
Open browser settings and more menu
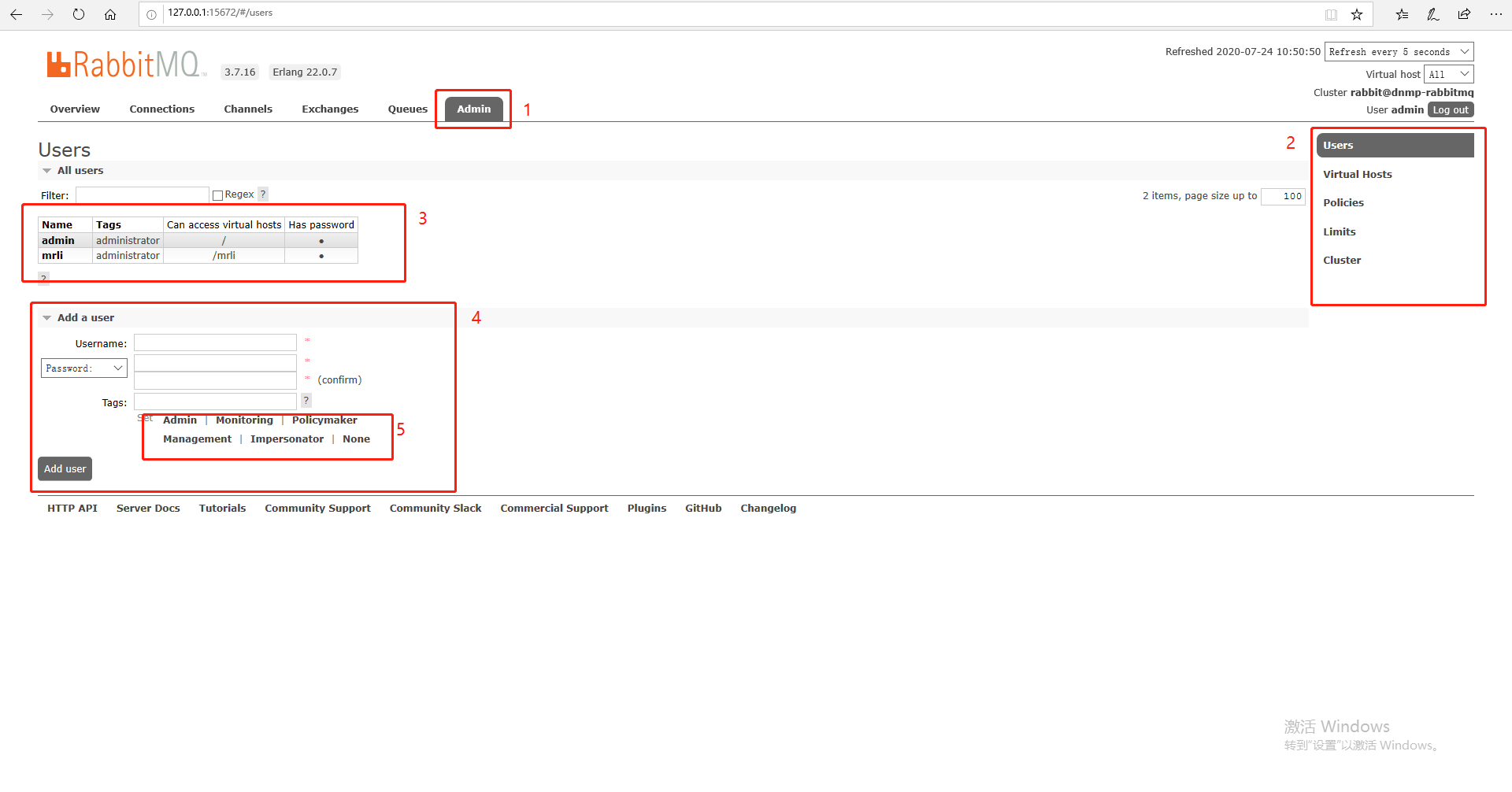1495,14
